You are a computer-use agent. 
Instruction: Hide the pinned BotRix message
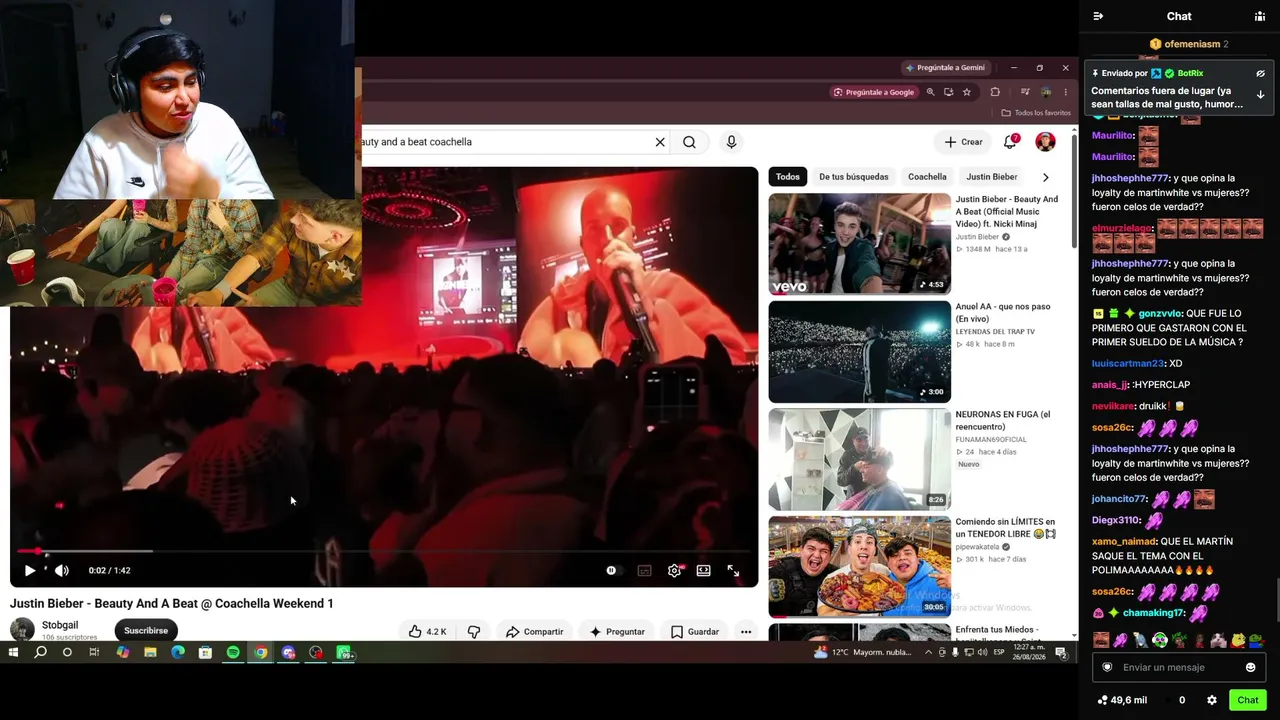[x=1260, y=73]
